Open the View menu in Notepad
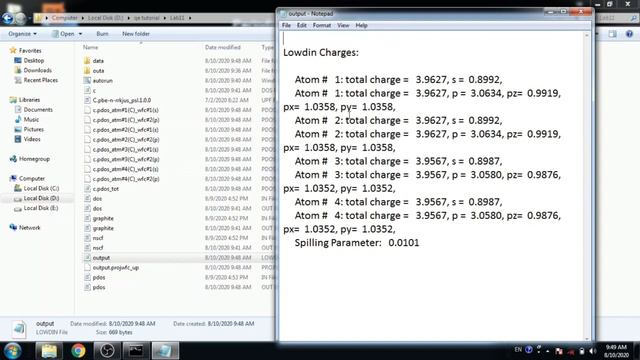Viewport: 640px width, 360px height. tap(343, 25)
